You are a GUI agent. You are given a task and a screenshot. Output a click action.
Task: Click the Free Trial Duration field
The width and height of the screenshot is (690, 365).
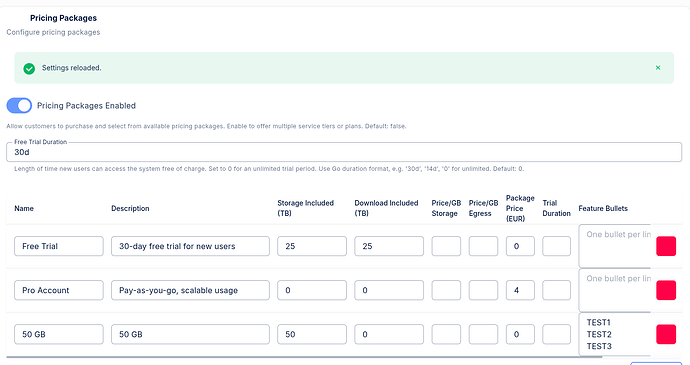click(344, 152)
